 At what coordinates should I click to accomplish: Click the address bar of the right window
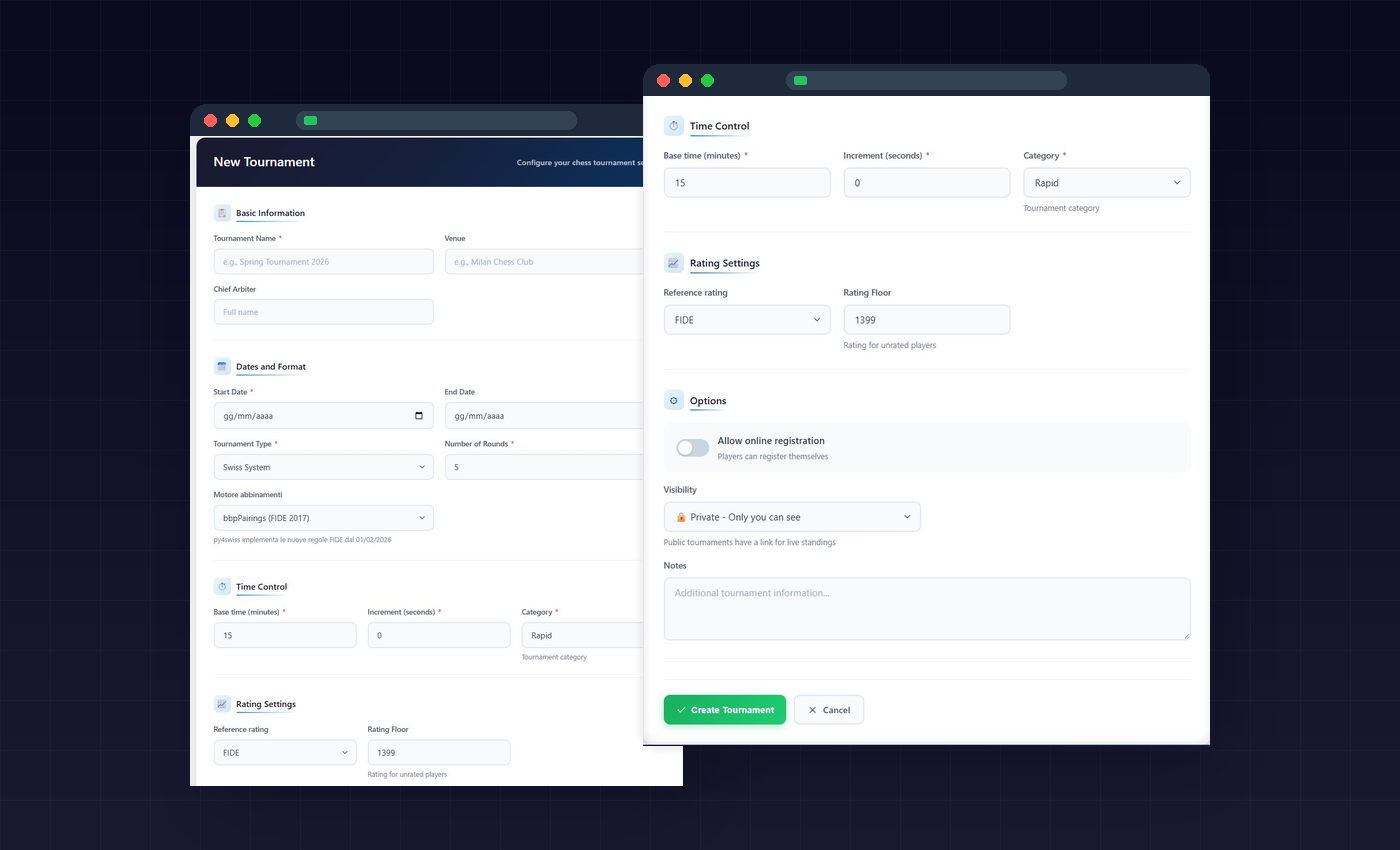[926, 81]
